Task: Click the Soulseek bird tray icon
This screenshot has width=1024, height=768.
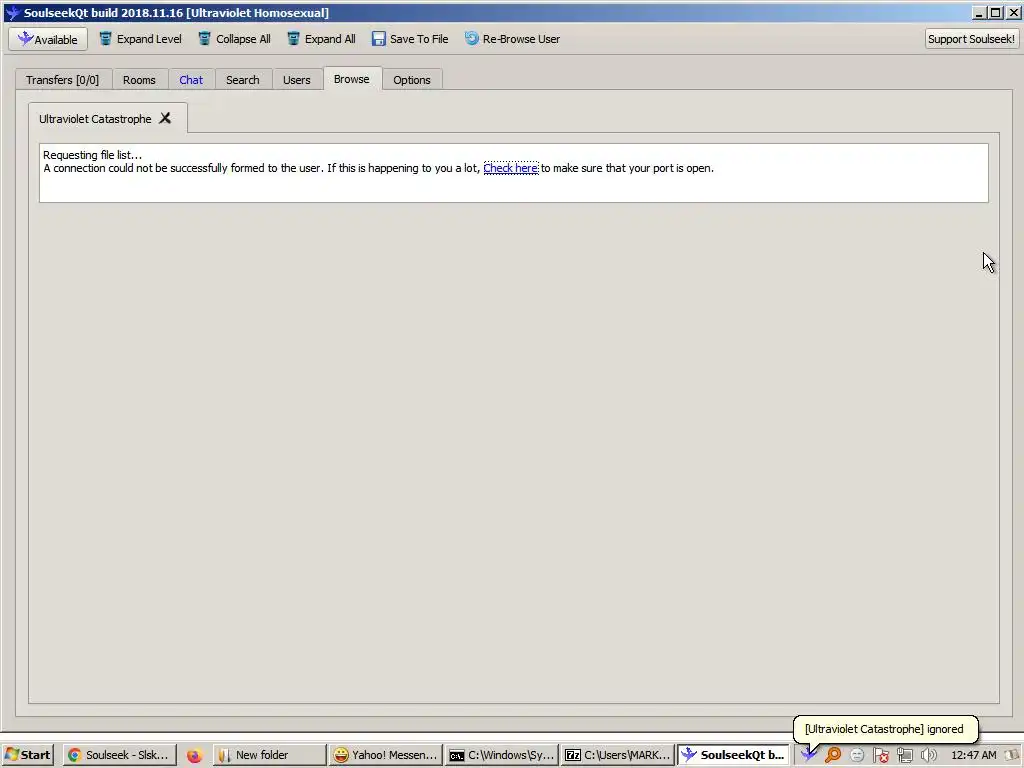Action: 809,755
